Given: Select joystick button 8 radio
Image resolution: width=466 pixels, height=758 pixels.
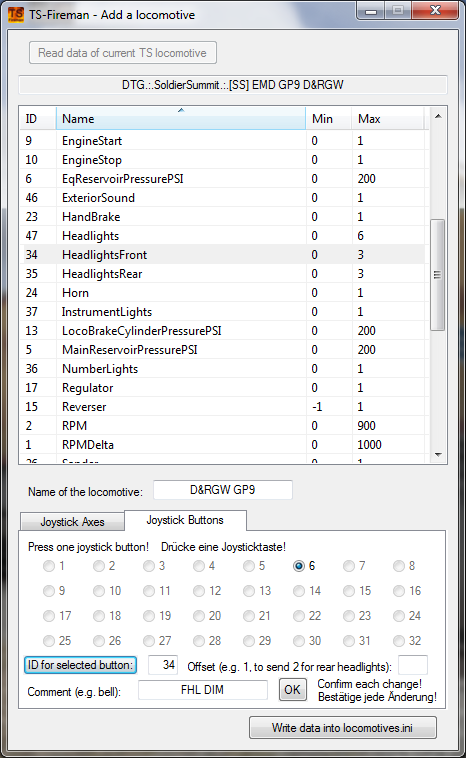Looking at the screenshot, I should click(x=399, y=566).
